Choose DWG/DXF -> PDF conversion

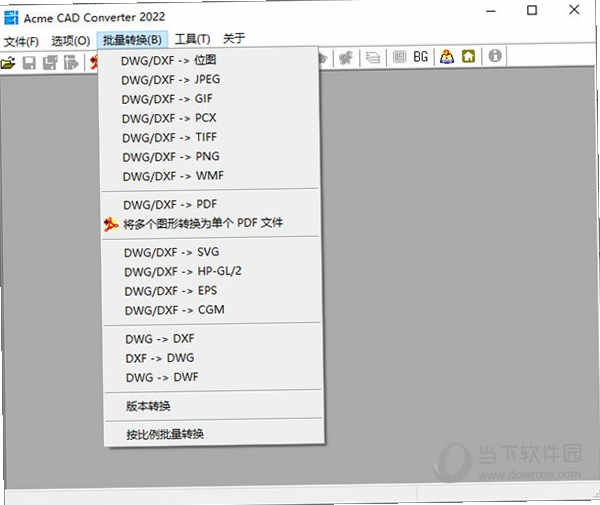coord(210,204)
